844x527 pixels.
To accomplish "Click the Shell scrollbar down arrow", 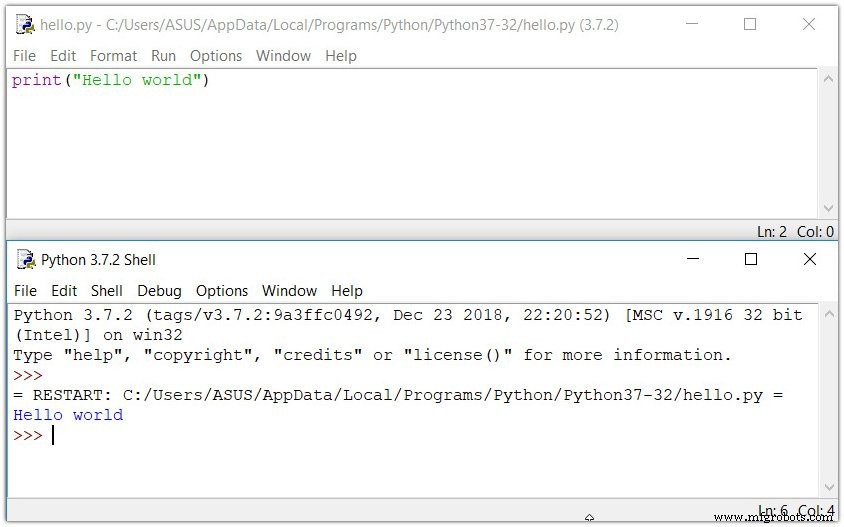I will pyautogui.click(x=829, y=487).
